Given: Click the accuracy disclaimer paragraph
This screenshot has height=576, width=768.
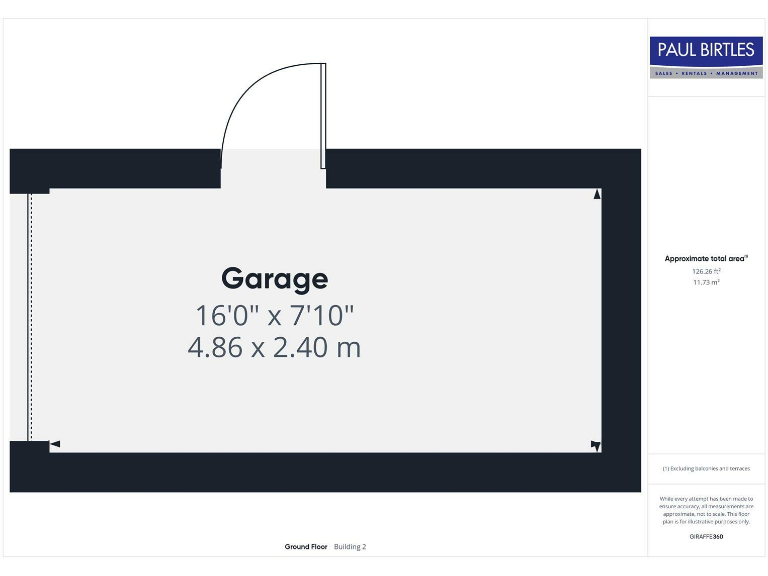Looking at the screenshot, I should 706,510.
